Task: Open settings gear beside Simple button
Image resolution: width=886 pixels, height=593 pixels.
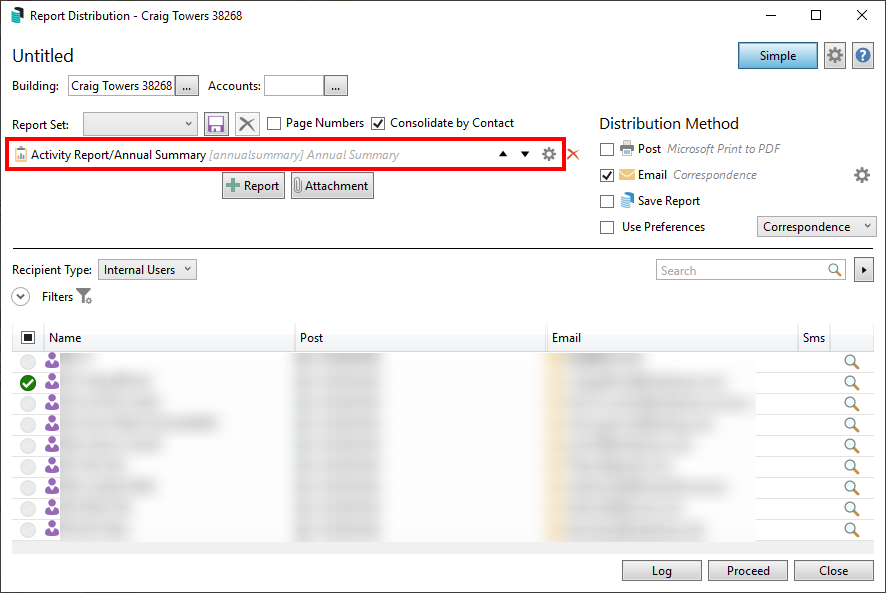Action: coord(835,56)
